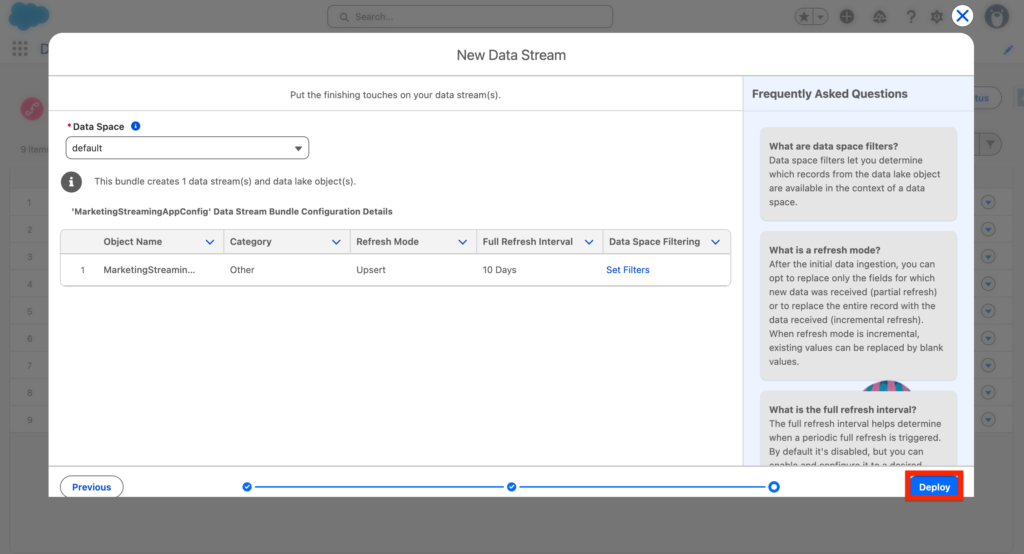Open the Setup gear icon
Viewport: 1024px width, 554px height.
pyautogui.click(x=937, y=17)
